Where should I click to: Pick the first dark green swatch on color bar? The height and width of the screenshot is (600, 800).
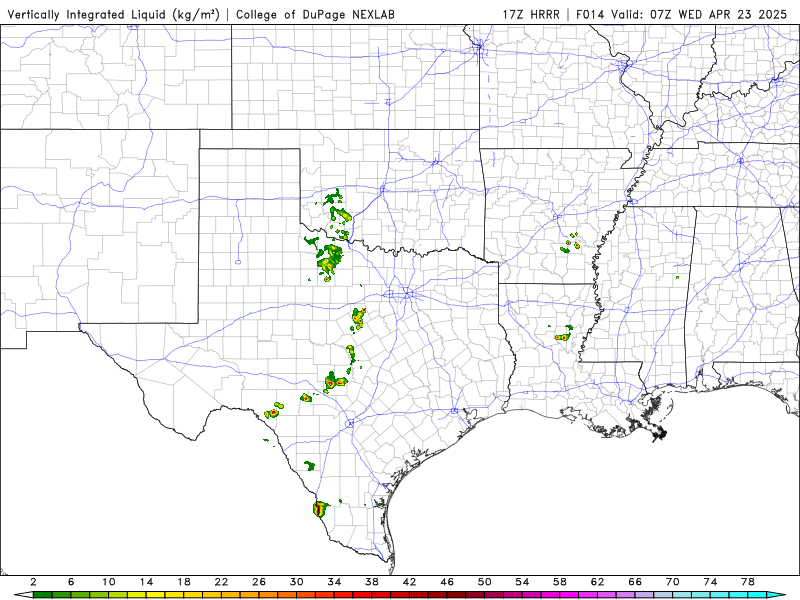pyautogui.click(x=43, y=595)
